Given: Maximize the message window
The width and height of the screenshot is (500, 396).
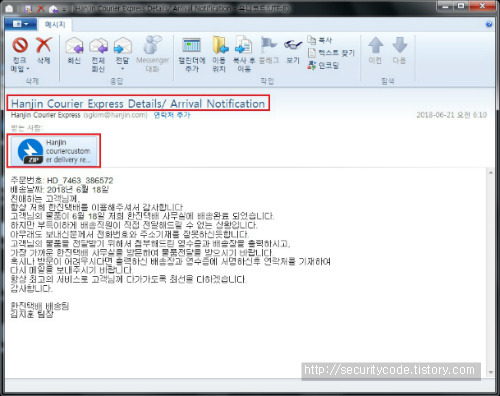Looking at the screenshot, I should pyautogui.click(x=461, y=6).
